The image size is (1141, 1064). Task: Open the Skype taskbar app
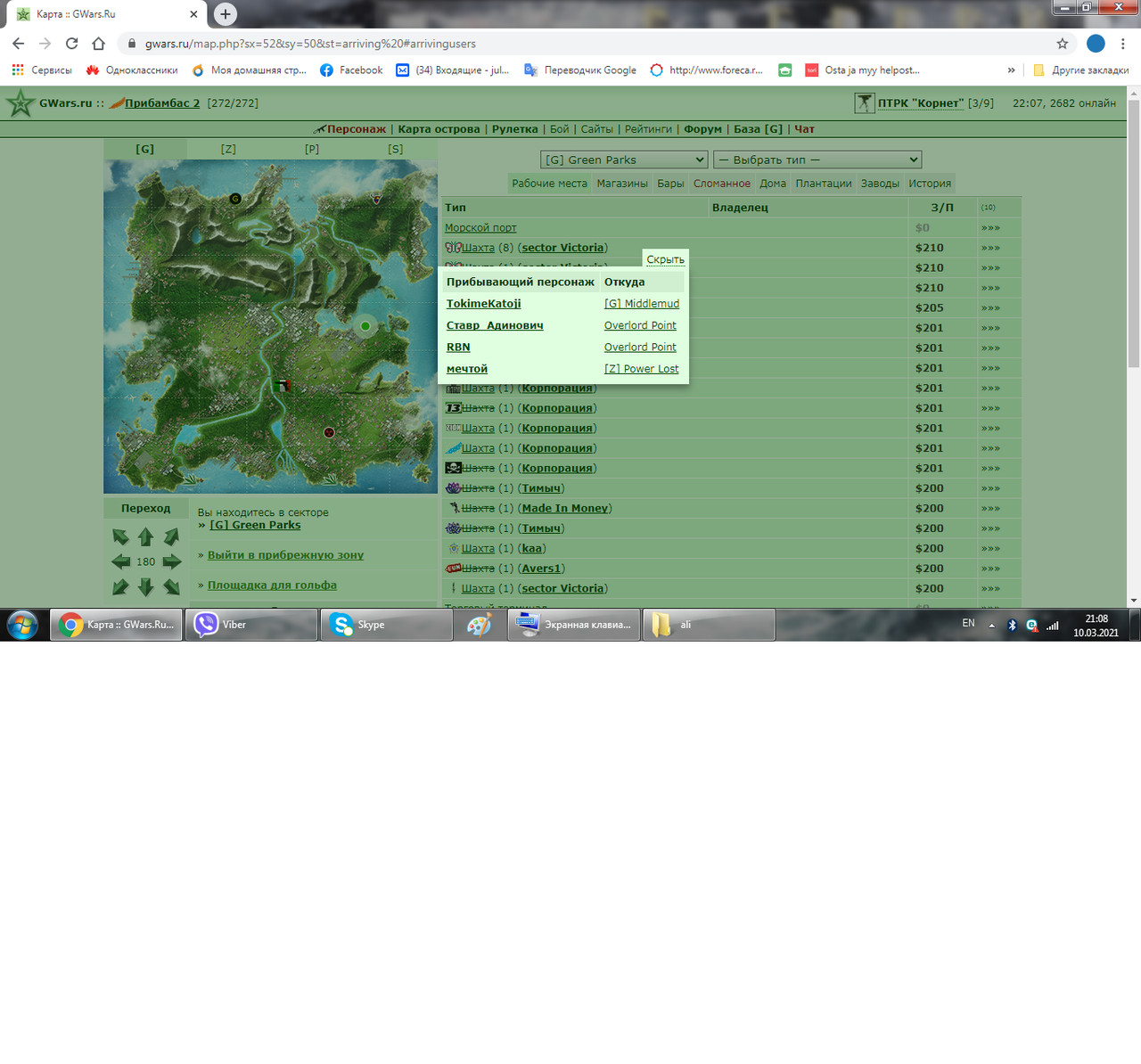[386, 625]
